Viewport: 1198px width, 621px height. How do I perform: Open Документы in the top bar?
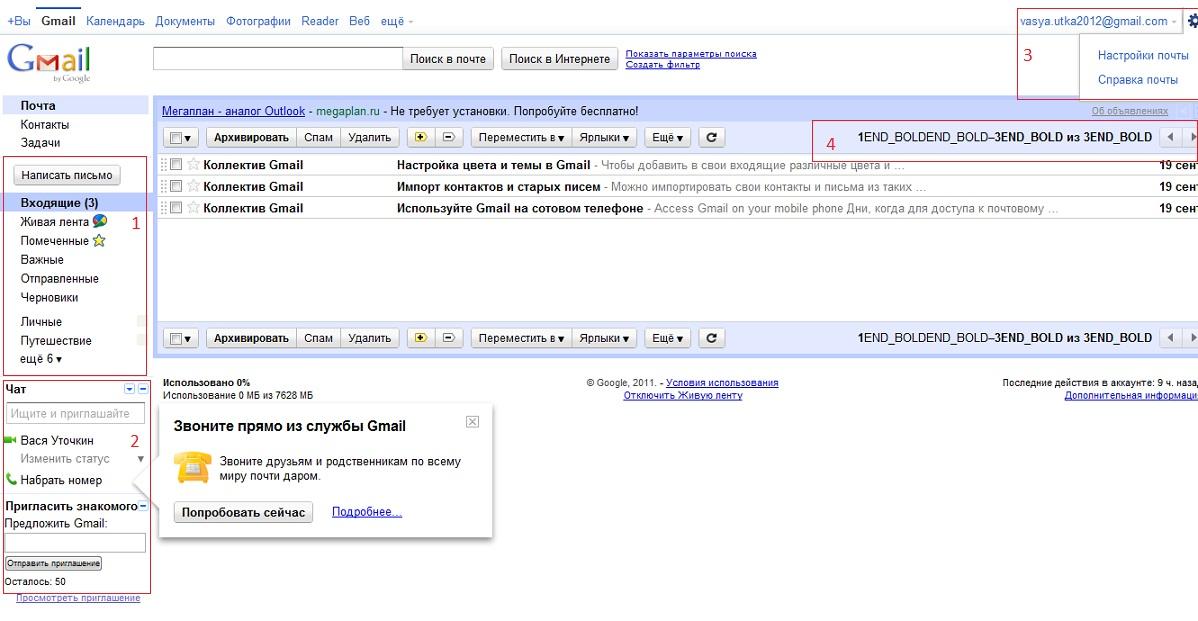point(185,21)
